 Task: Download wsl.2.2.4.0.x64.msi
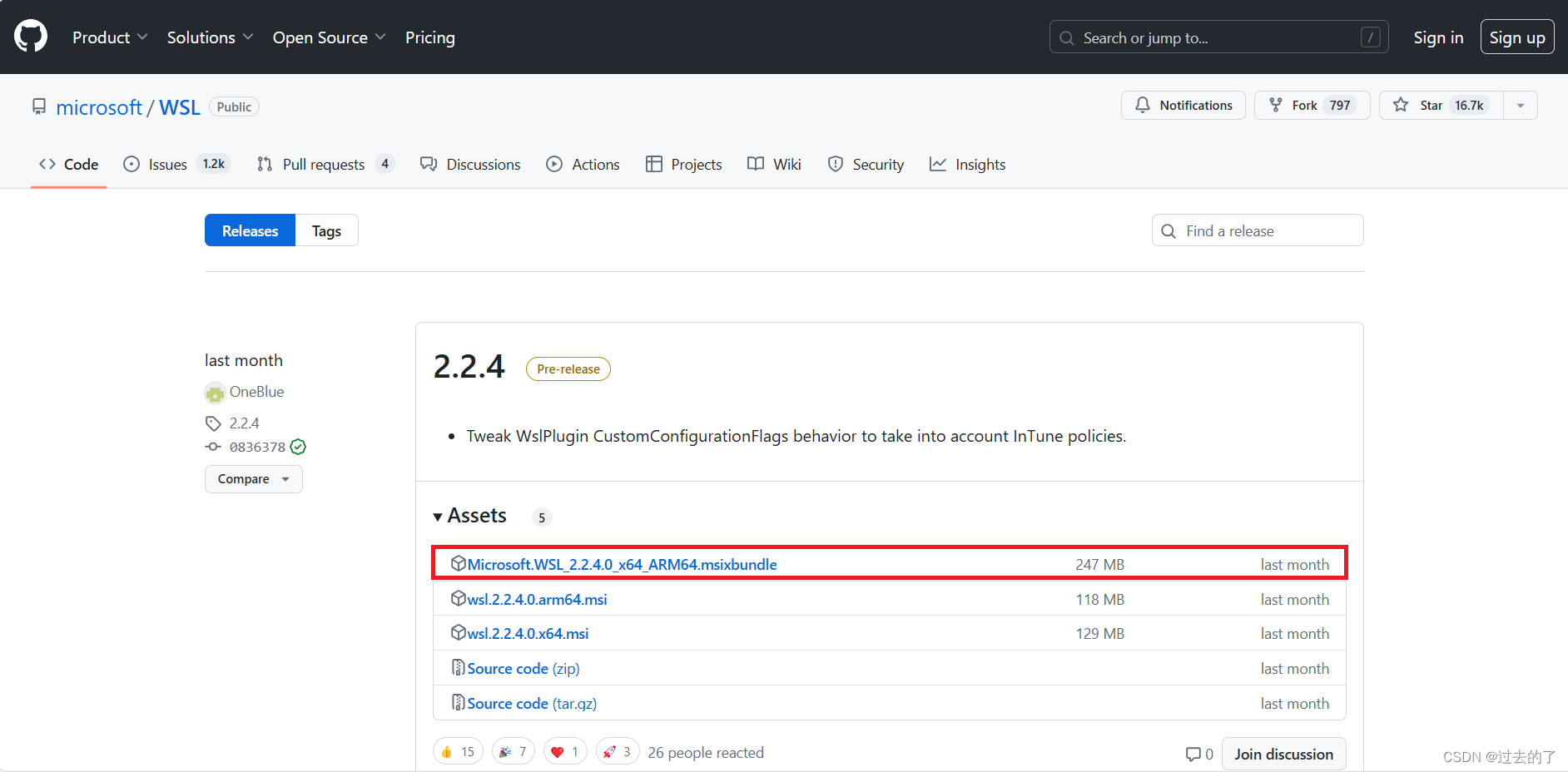coord(528,633)
